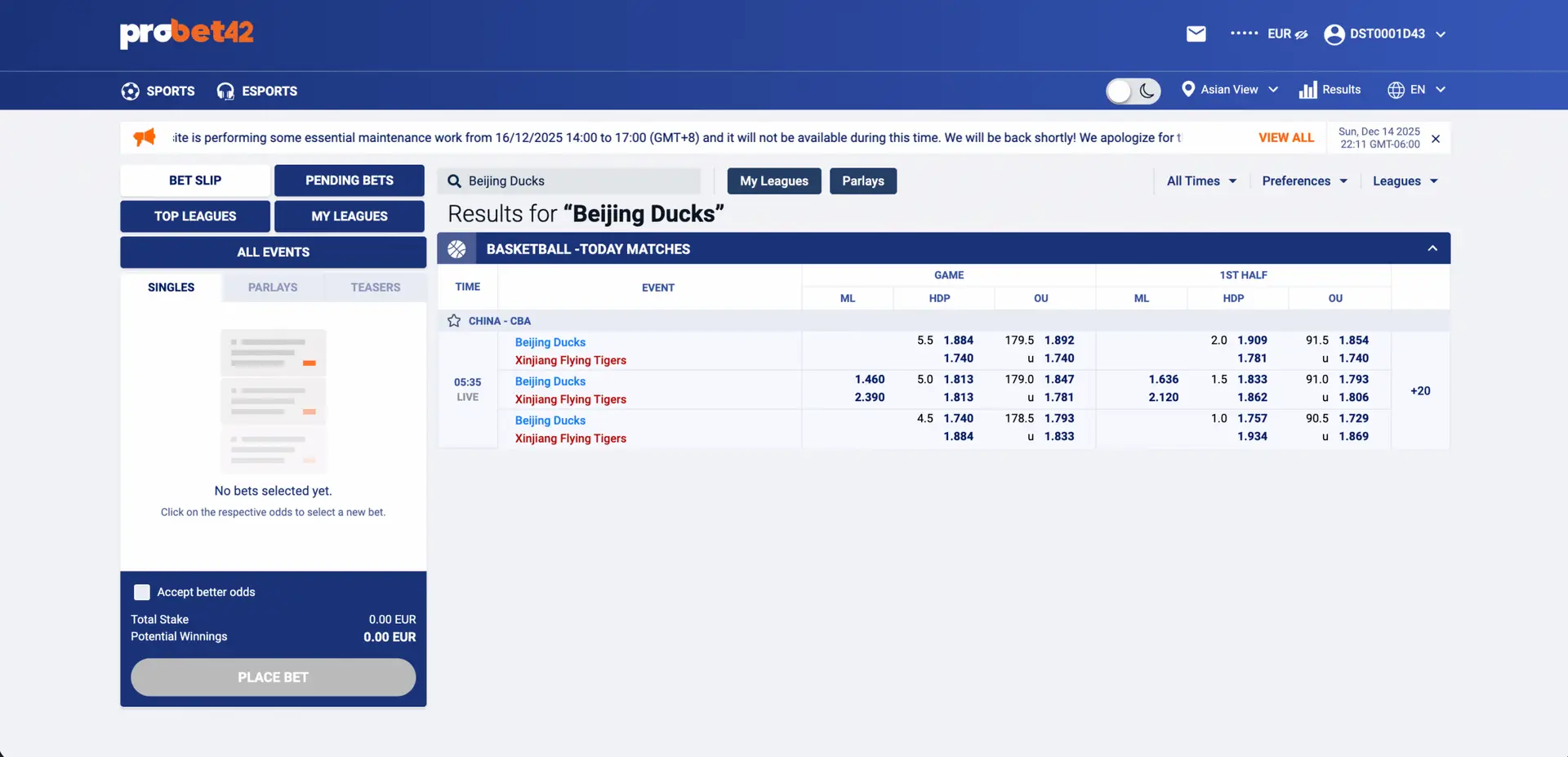Image resolution: width=1568 pixels, height=757 pixels.
Task: Switch to the Parlays bet slip tab
Action: [x=273, y=287]
